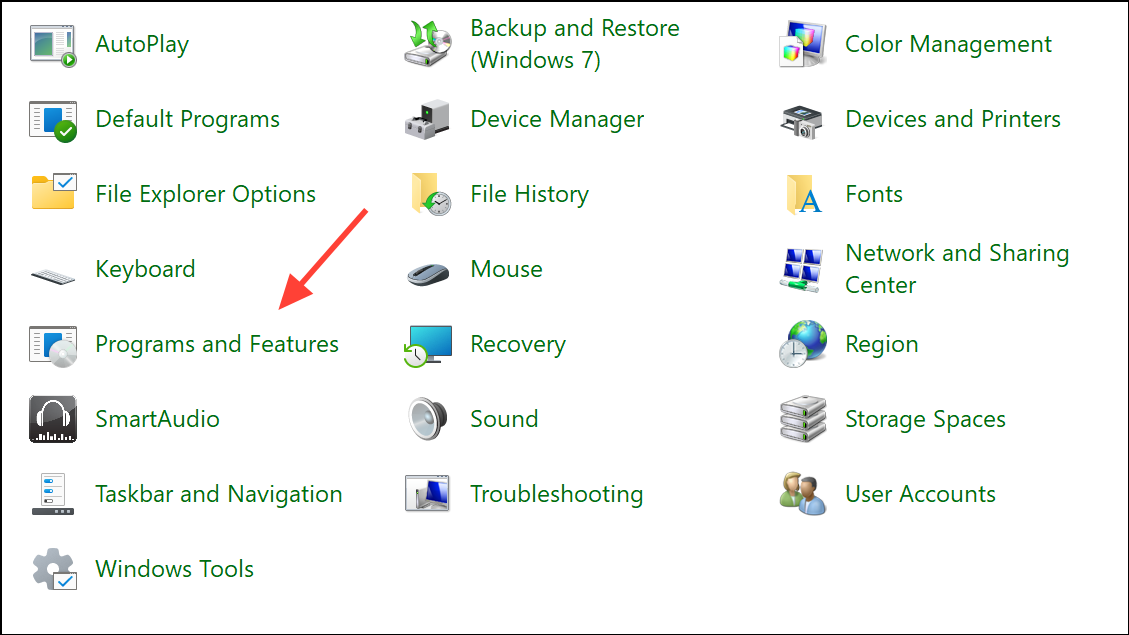1129x635 pixels.
Task: Select the User Accounts link
Action: click(920, 495)
